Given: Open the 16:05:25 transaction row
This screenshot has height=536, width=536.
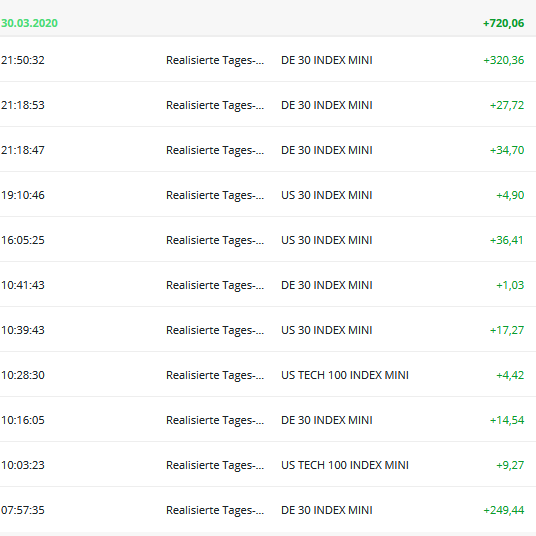Looking at the screenshot, I should tap(268, 240).
